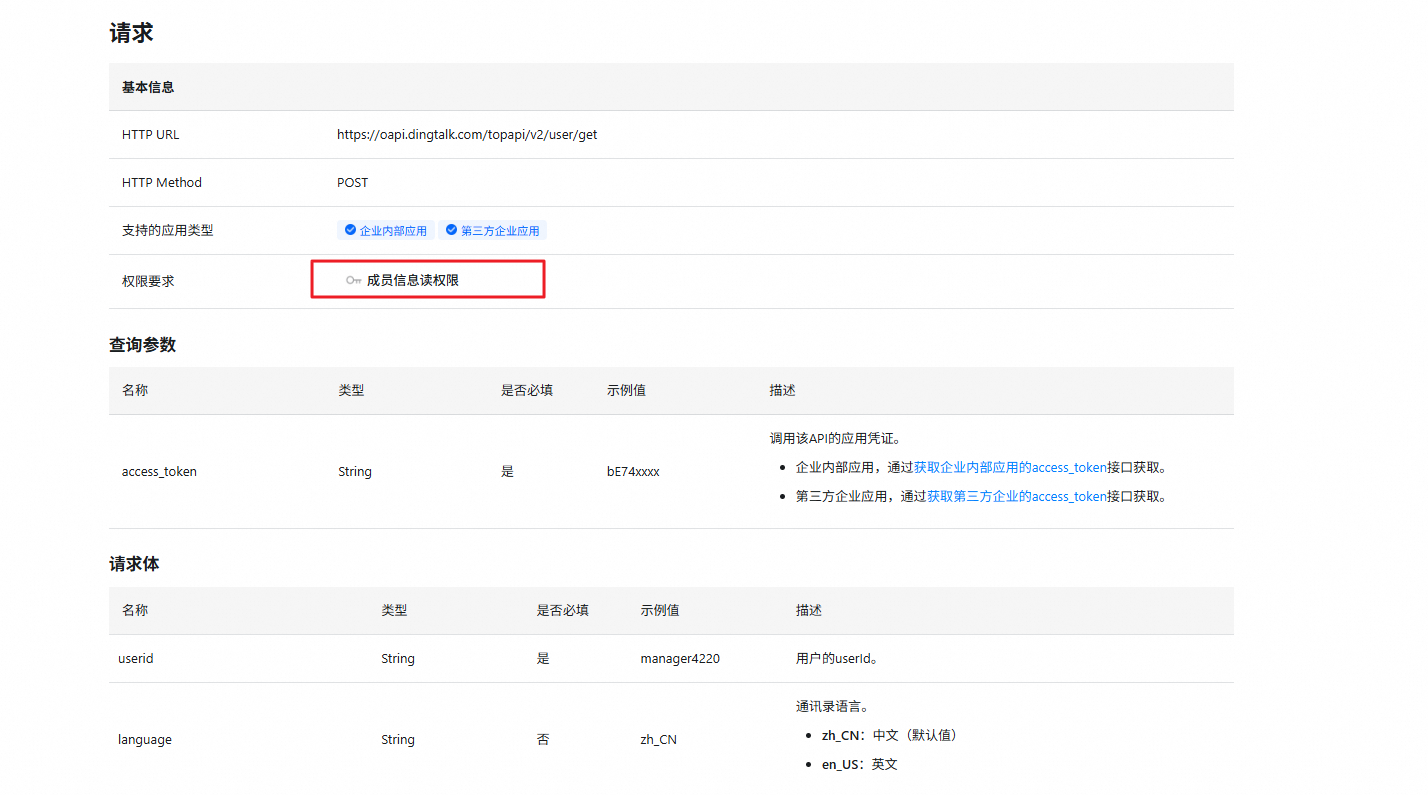1428x795 pixels.
Task: Click String type in the language row
Action: pos(398,740)
